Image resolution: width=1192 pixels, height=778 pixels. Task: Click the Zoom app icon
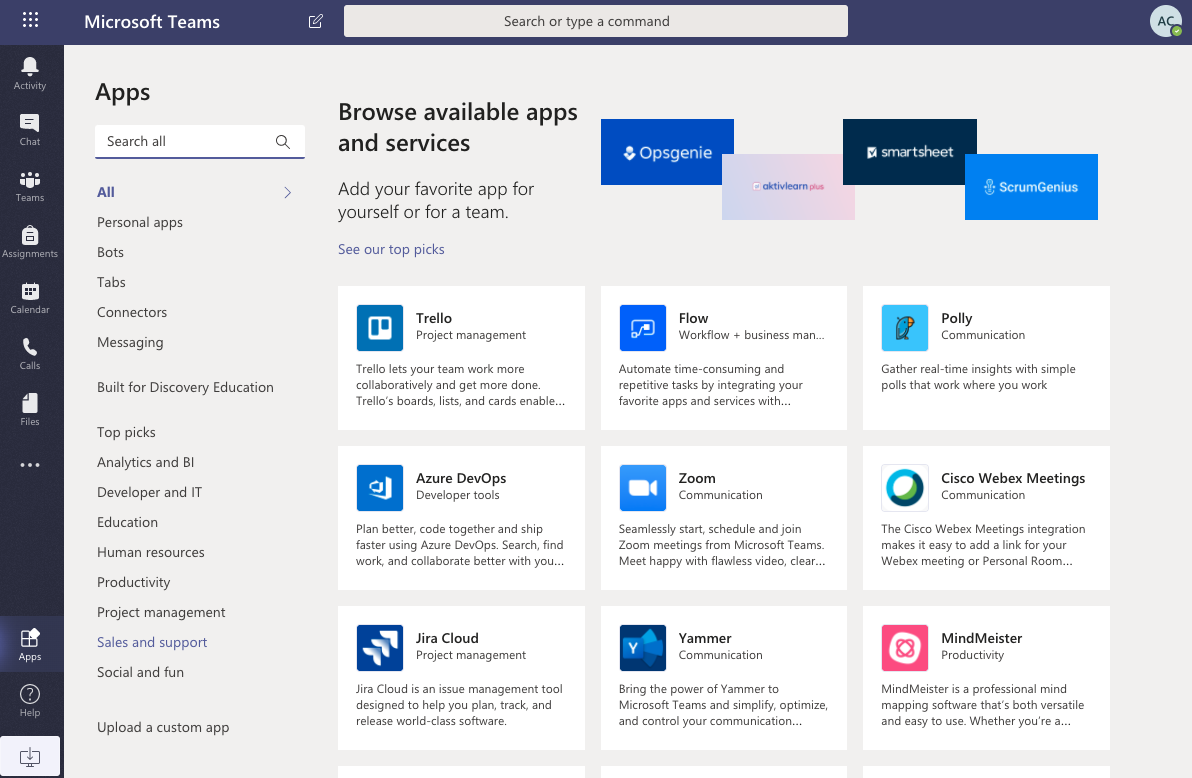point(642,487)
